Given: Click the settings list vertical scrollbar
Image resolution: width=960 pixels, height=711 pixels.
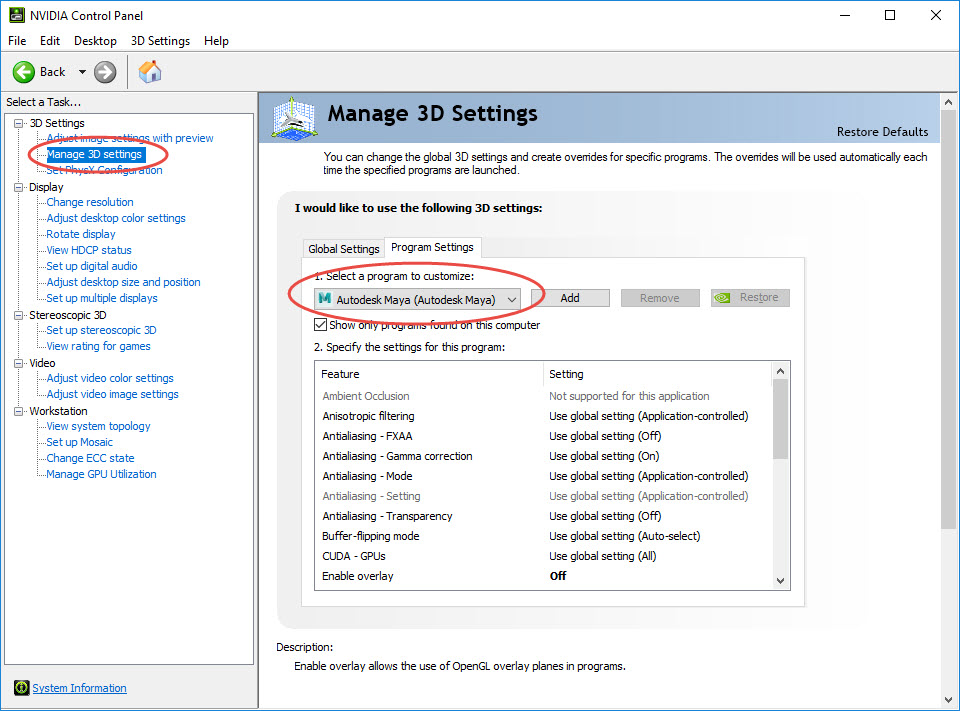Looking at the screenshot, I should pos(781,420).
